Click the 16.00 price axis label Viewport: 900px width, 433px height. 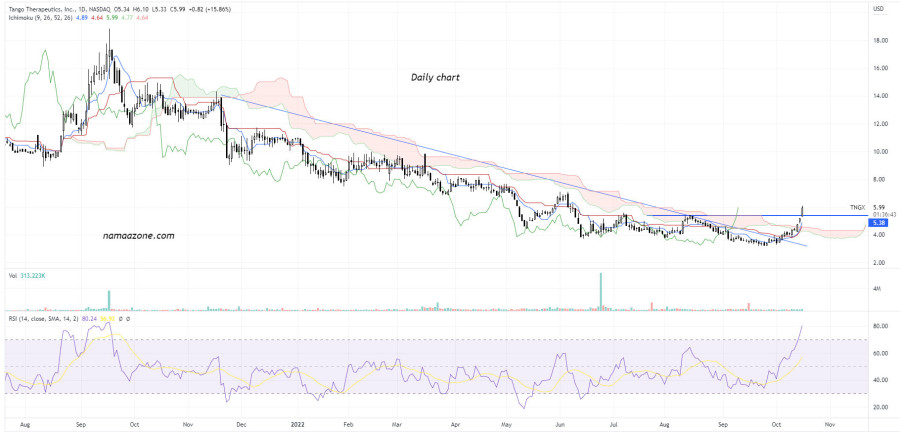click(x=881, y=68)
